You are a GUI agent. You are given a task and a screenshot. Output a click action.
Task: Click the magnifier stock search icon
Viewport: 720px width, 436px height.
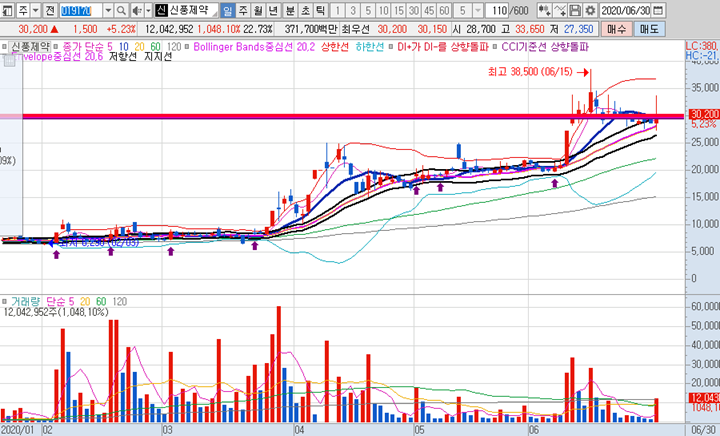[x=121, y=10]
